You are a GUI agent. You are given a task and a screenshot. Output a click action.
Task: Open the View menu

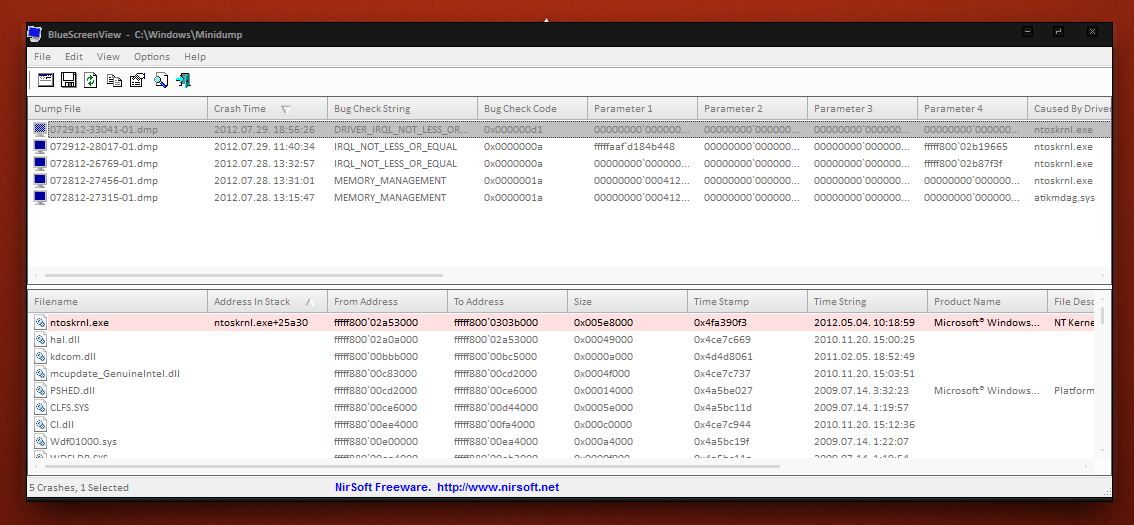tap(108, 56)
